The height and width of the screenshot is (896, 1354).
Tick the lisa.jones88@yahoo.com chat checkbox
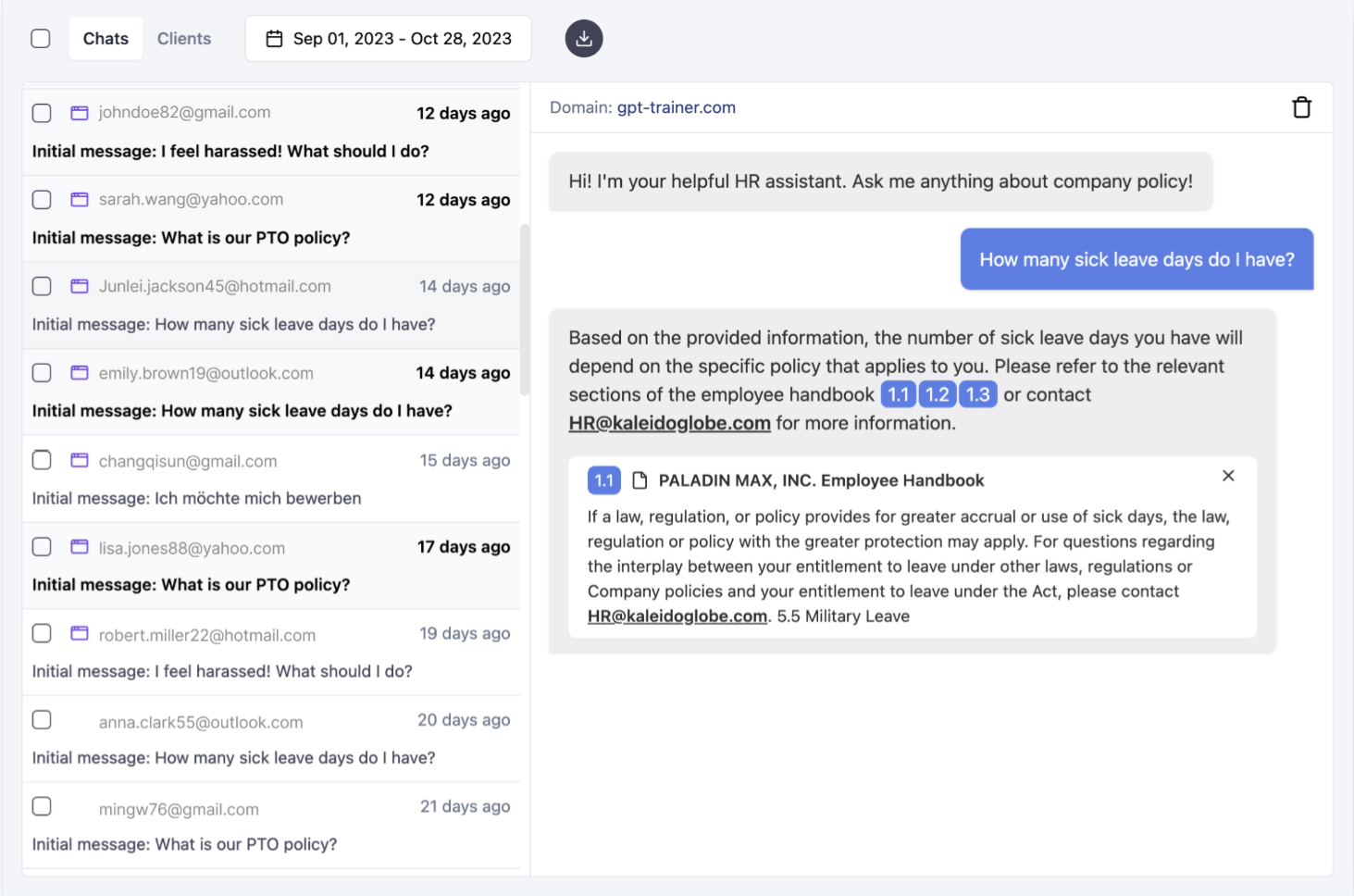(42, 547)
